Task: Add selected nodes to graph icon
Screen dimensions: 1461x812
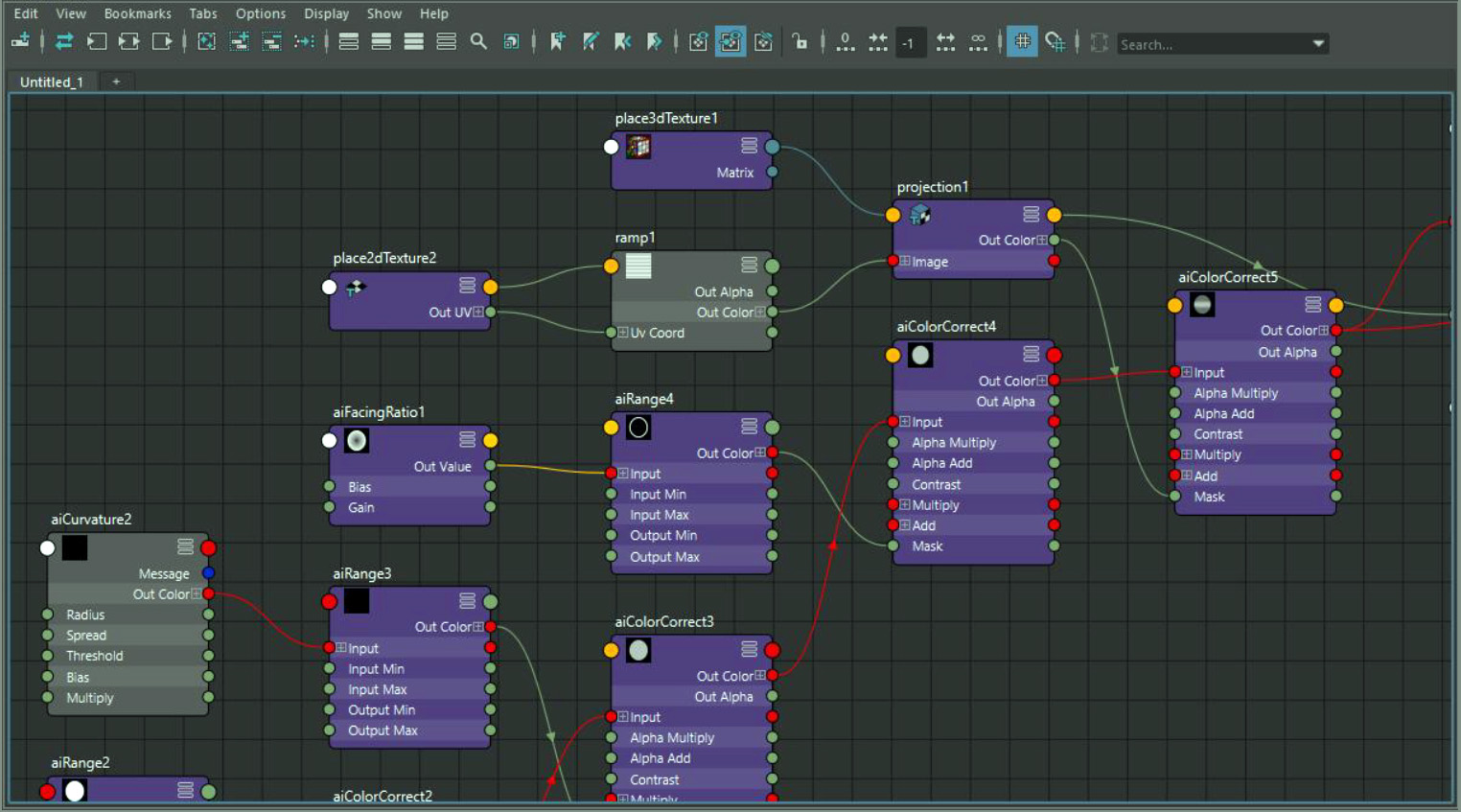Action: point(239,41)
